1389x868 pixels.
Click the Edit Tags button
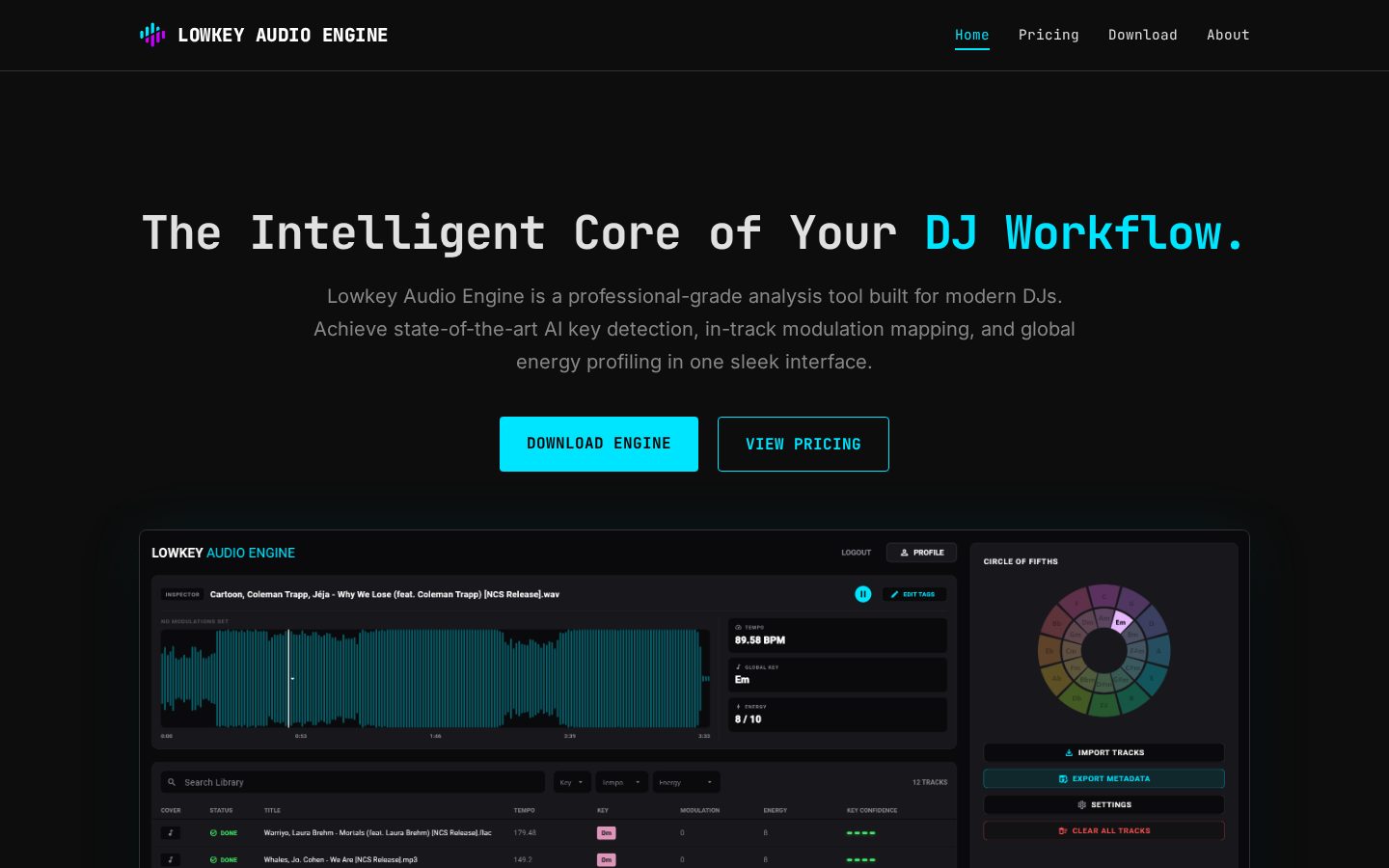[914, 594]
